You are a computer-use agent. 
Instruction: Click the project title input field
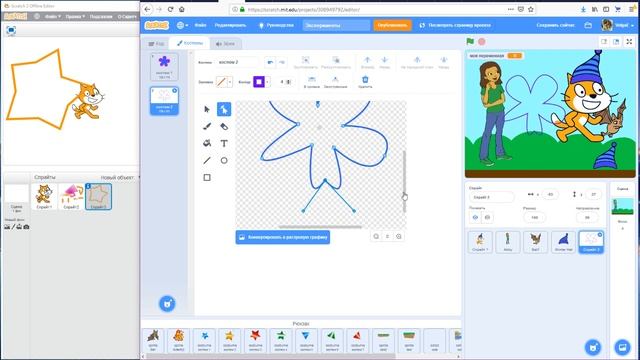(336, 25)
